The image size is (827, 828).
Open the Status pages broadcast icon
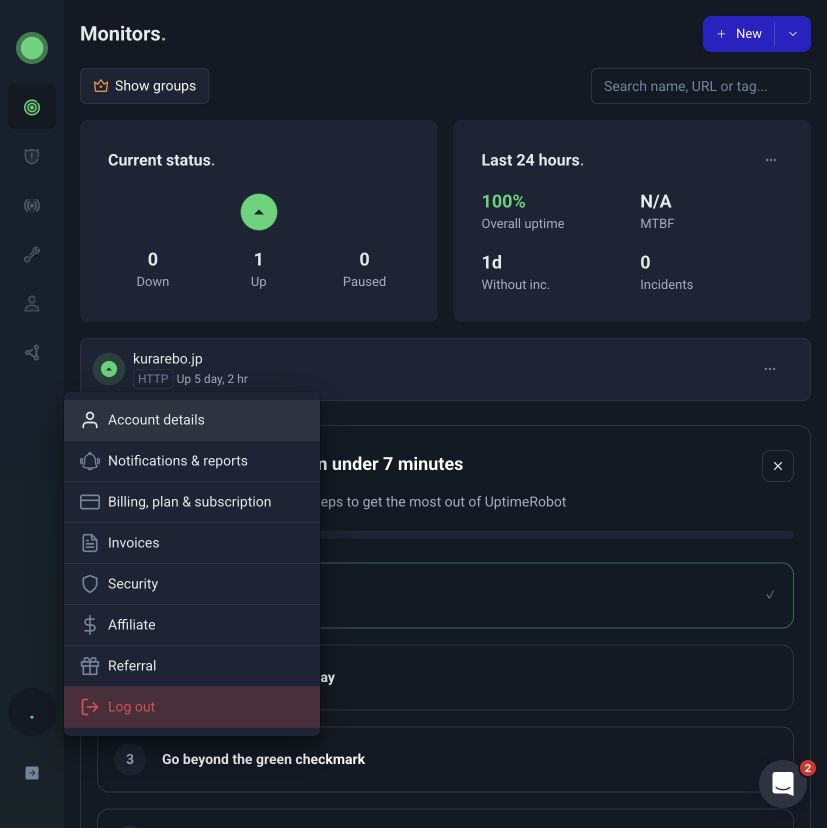click(x=32, y=205)
